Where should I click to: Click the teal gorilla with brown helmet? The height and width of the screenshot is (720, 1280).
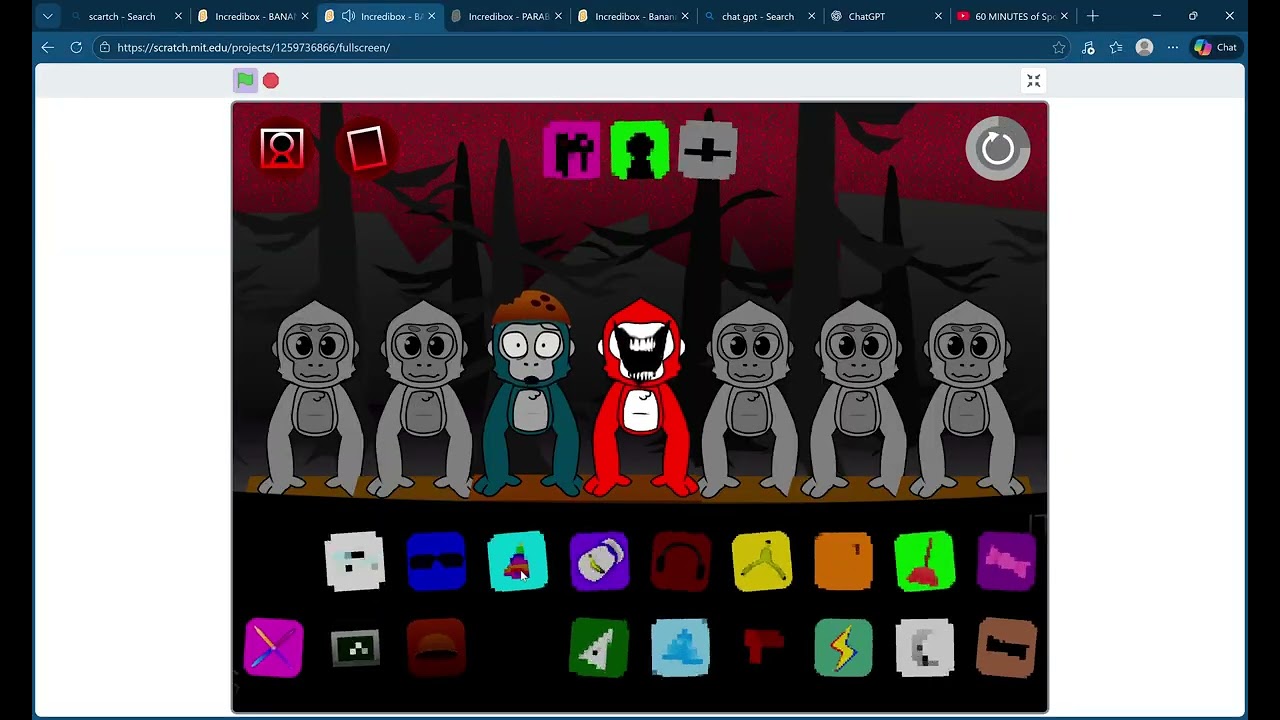[x=531, y=395]
